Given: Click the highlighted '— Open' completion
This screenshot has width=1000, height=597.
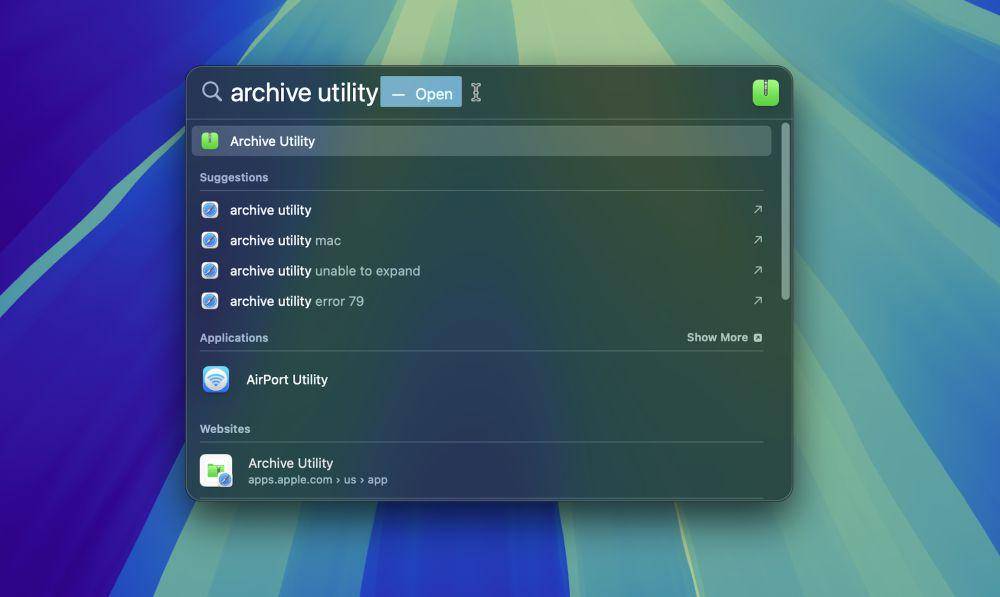Looking at the screenshot, I should [x=421, y=92].
